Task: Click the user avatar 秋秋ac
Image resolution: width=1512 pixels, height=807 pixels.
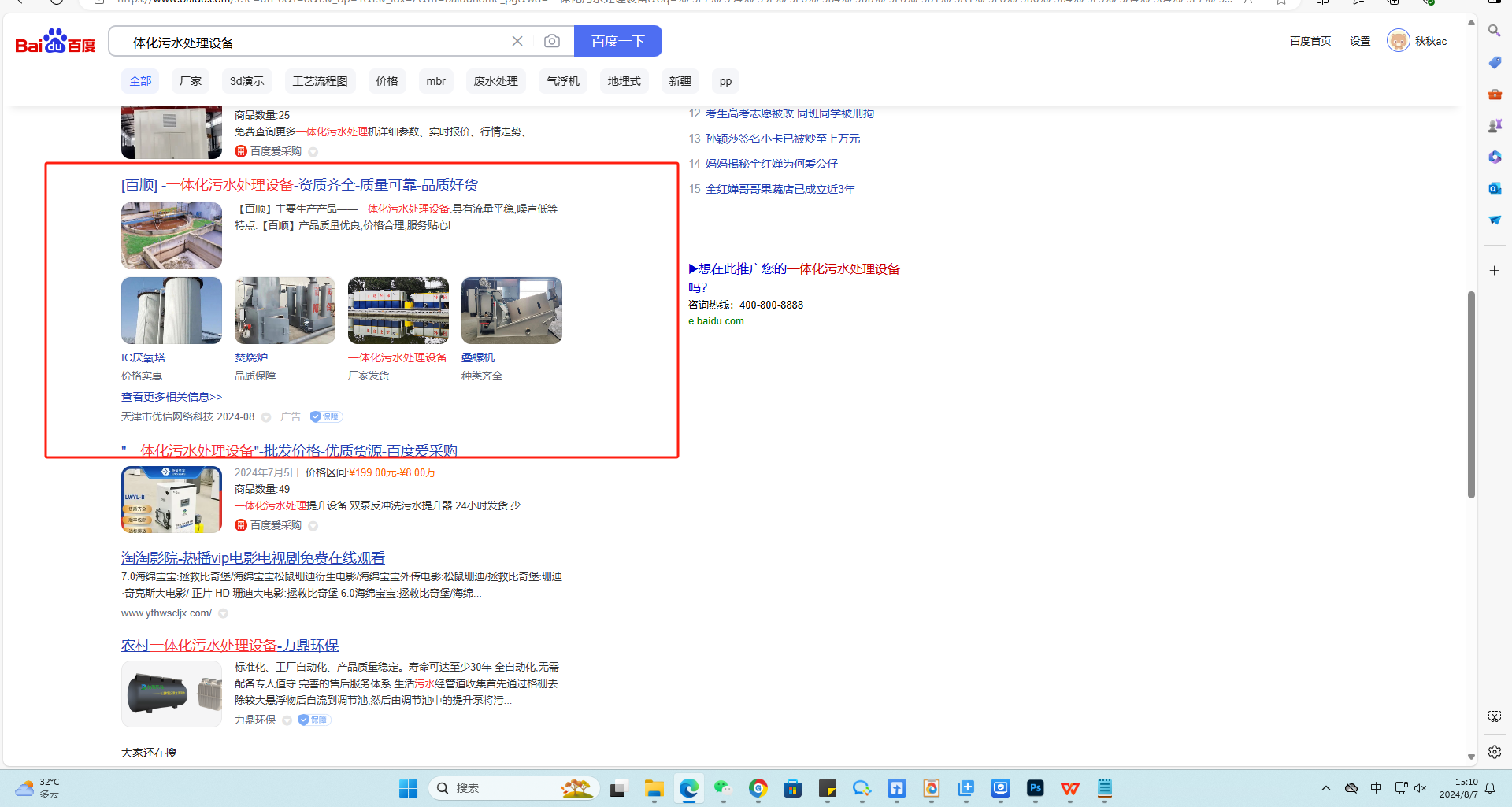Action: (x=1398, y=41)
